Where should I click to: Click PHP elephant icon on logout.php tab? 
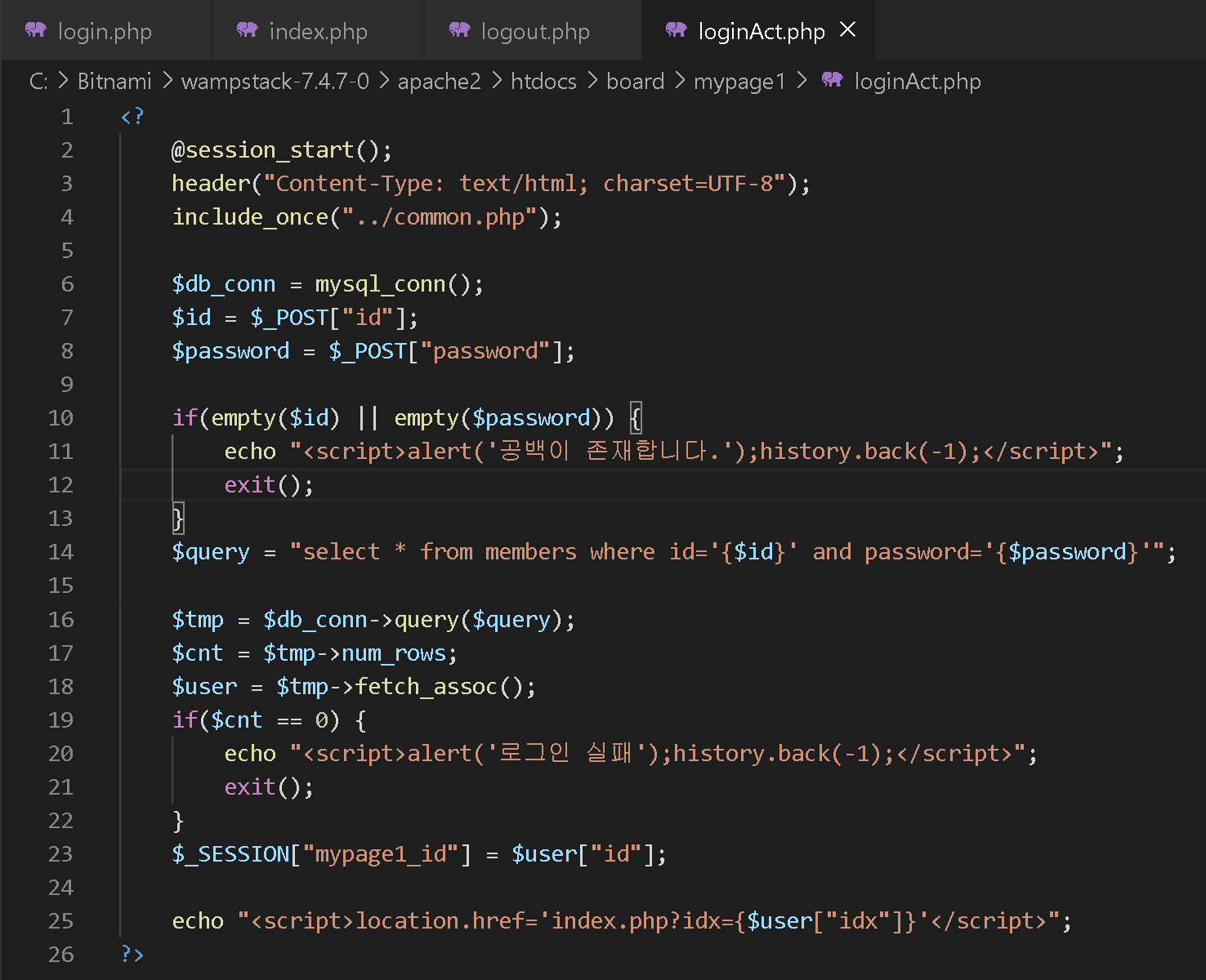coord(460,30)
